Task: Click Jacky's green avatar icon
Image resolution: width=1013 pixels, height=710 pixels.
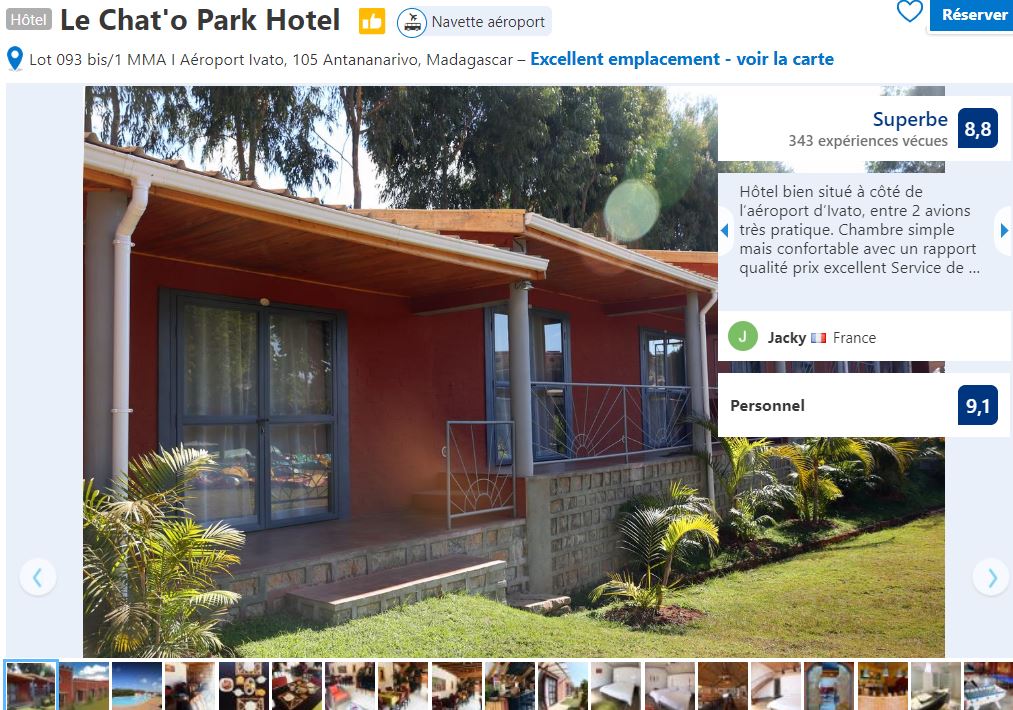Action: point(743,337)
